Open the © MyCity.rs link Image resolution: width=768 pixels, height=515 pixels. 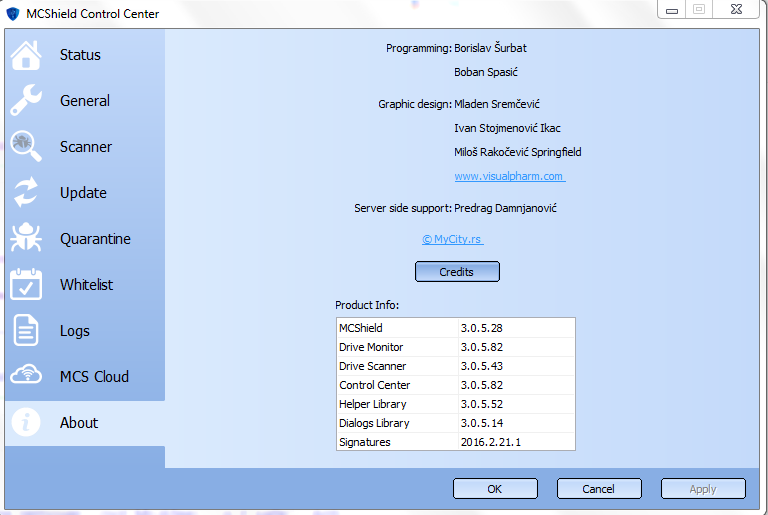coord(453,239)
